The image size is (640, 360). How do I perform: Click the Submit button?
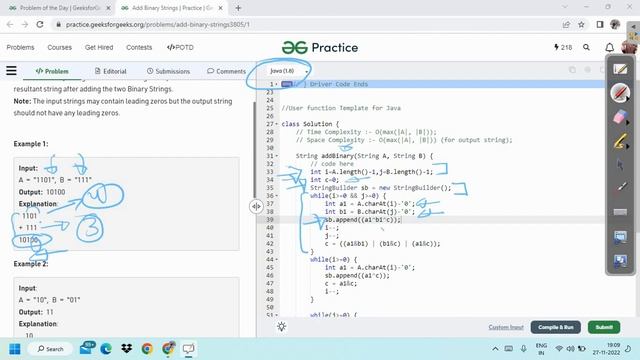pos(604,327)
